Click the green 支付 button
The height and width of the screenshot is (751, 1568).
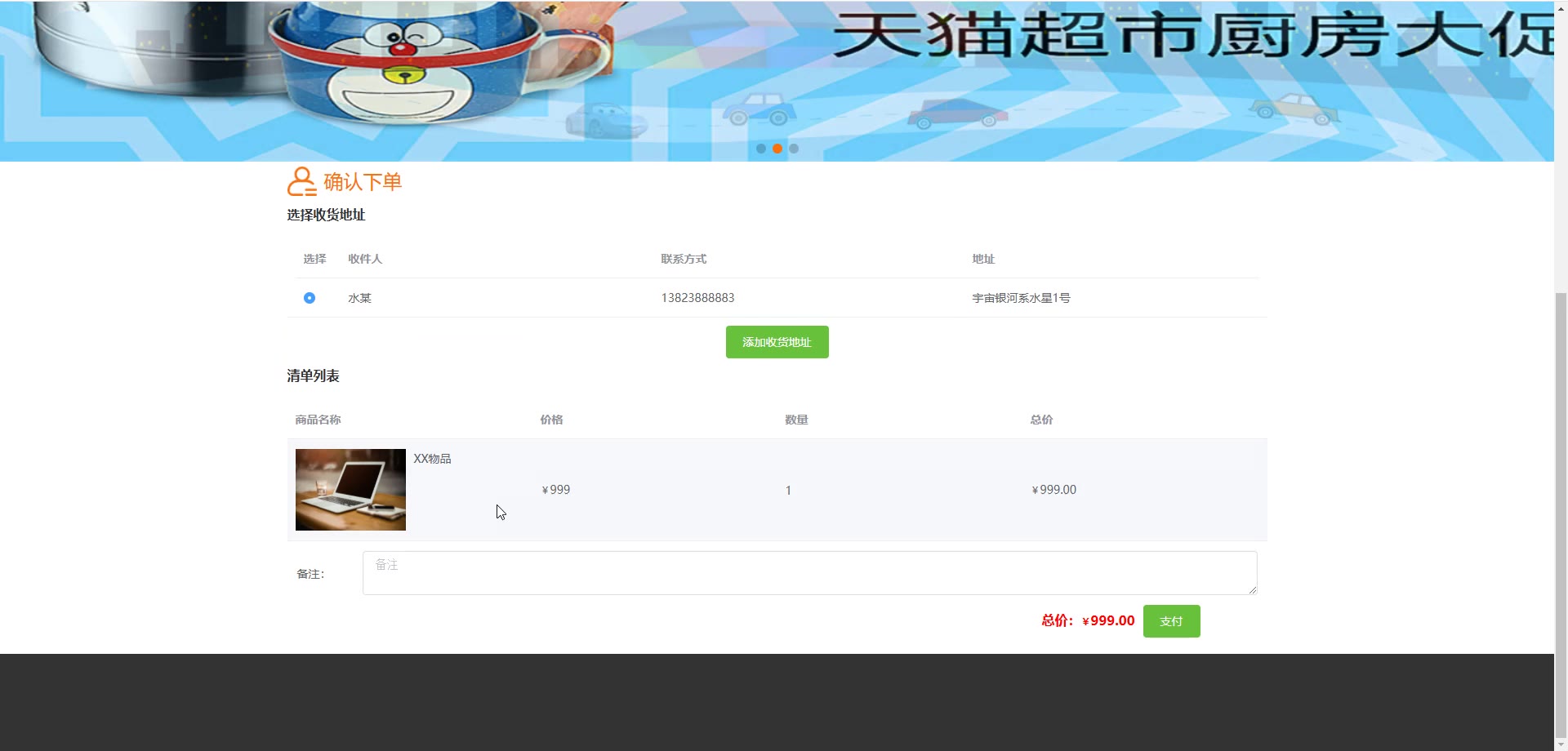1172,621
